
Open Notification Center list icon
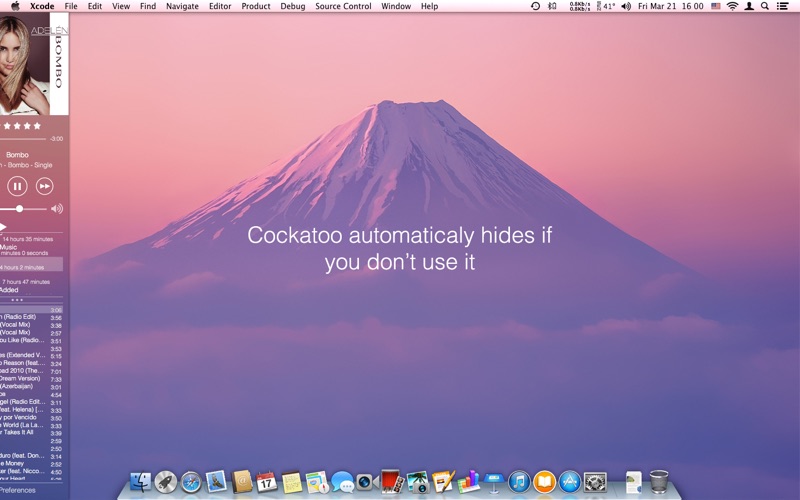pos(782,6)
